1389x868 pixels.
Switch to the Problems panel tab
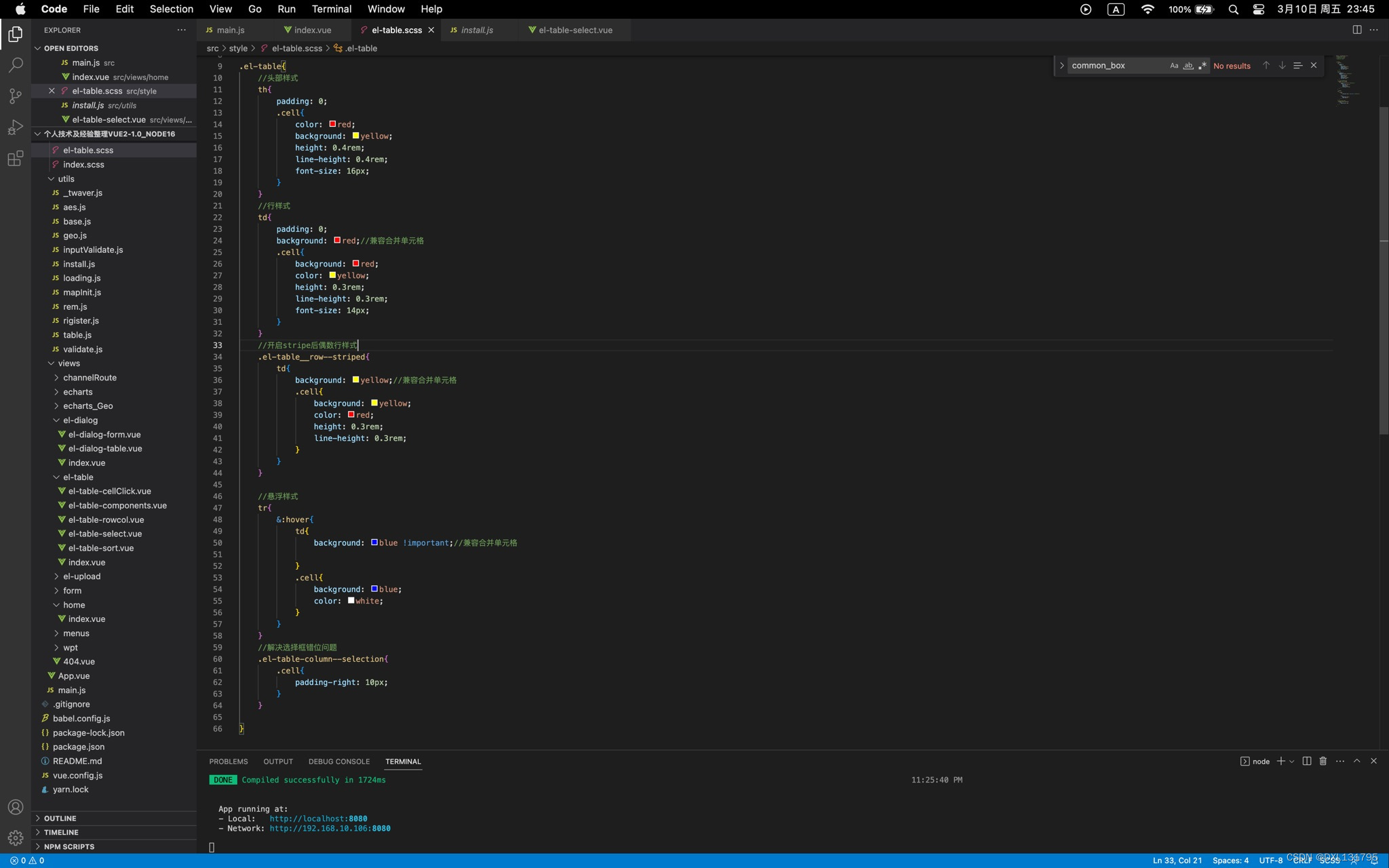pyautogui.click(x=229, y=762)
